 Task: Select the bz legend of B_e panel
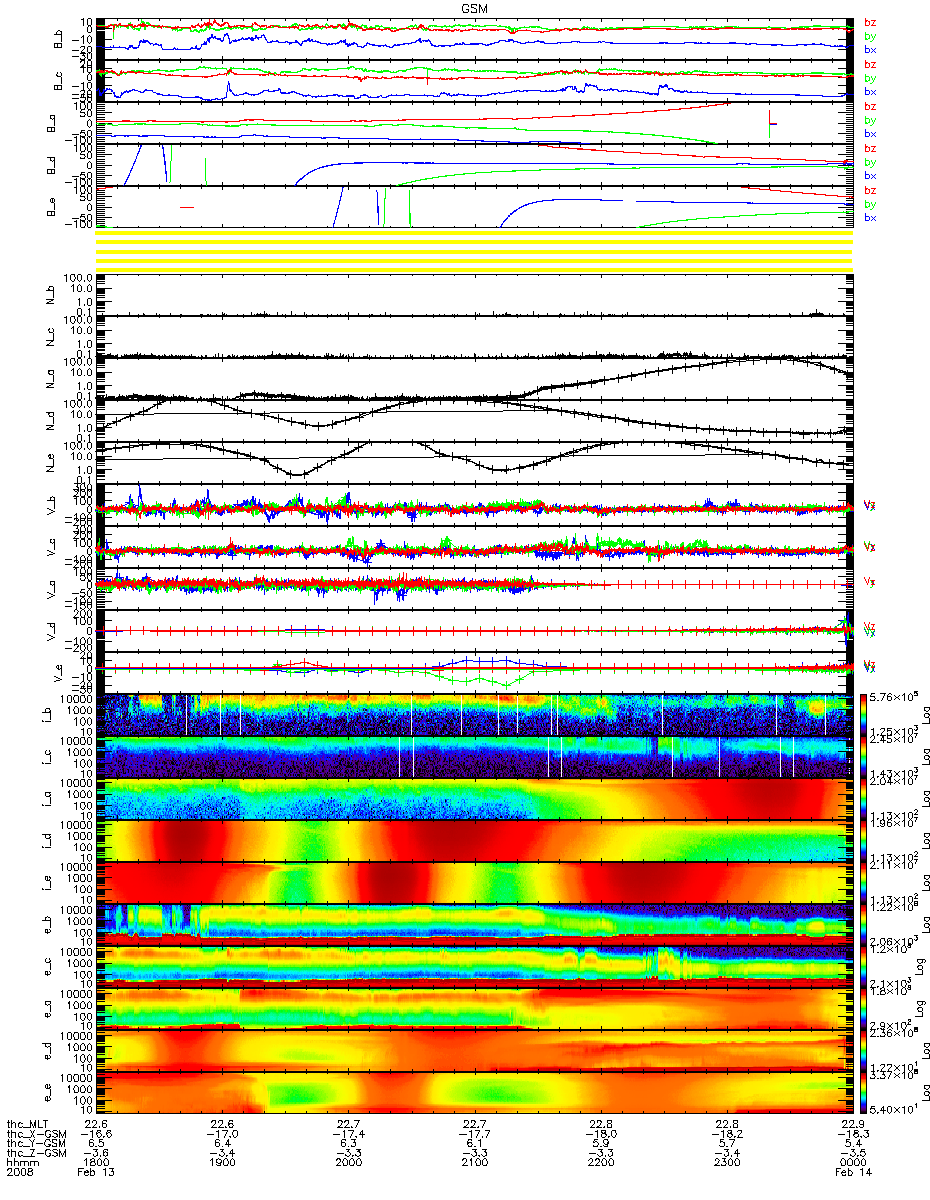(870, 191)
